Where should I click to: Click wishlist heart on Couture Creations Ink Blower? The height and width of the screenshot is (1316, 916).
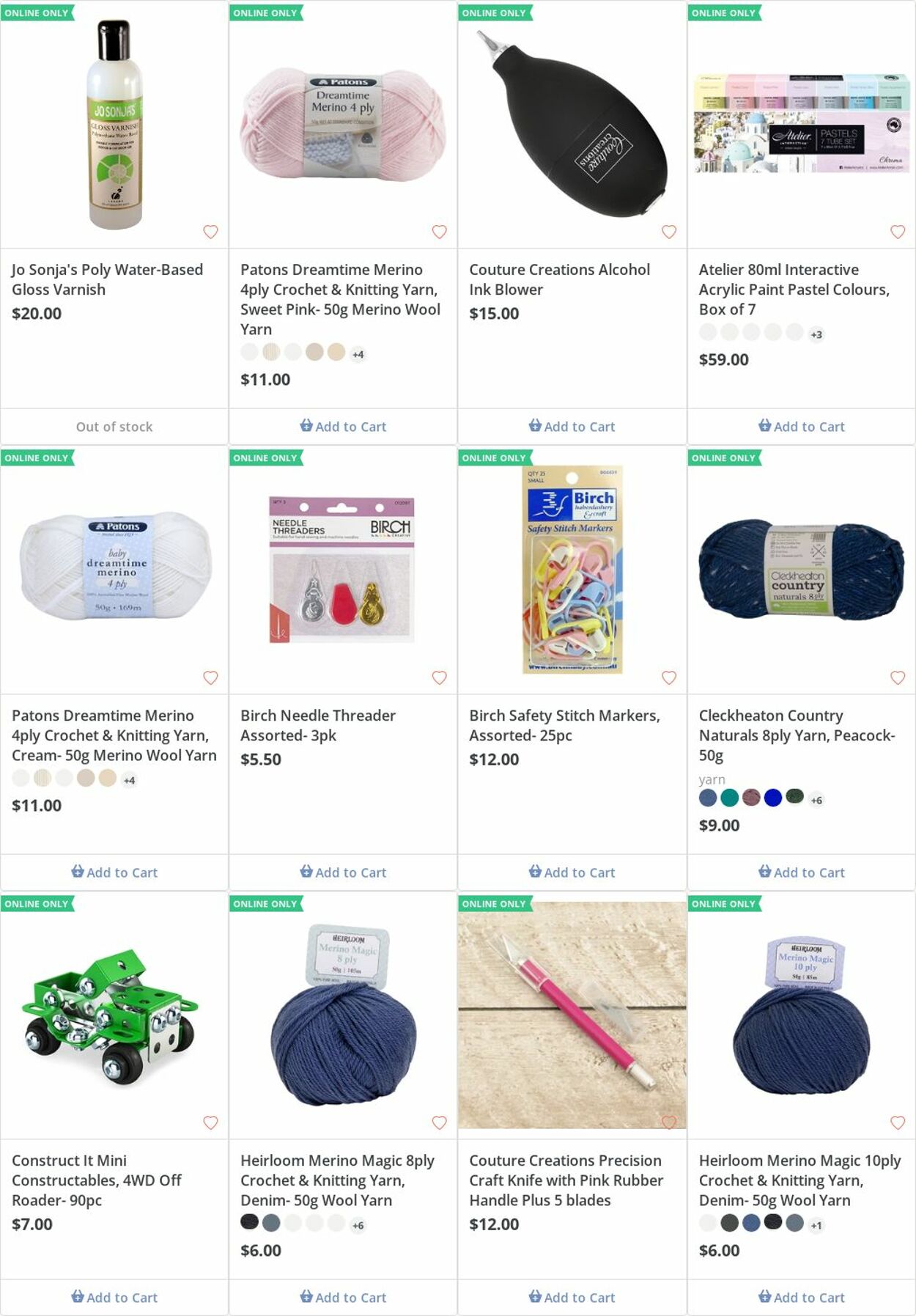click(x=669, y=232)
